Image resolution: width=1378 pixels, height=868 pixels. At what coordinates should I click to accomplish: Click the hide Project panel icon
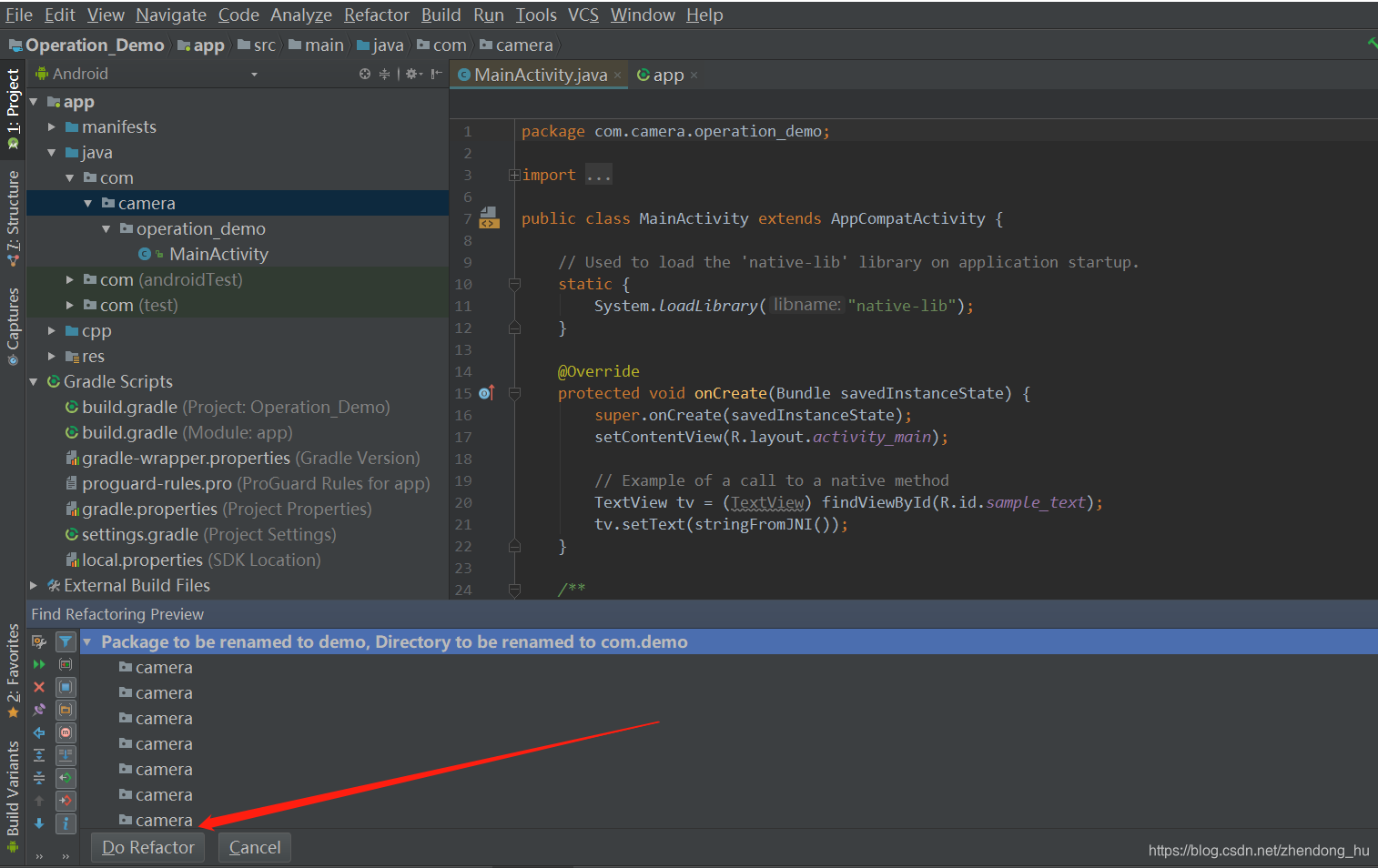[x=437, y=74]
